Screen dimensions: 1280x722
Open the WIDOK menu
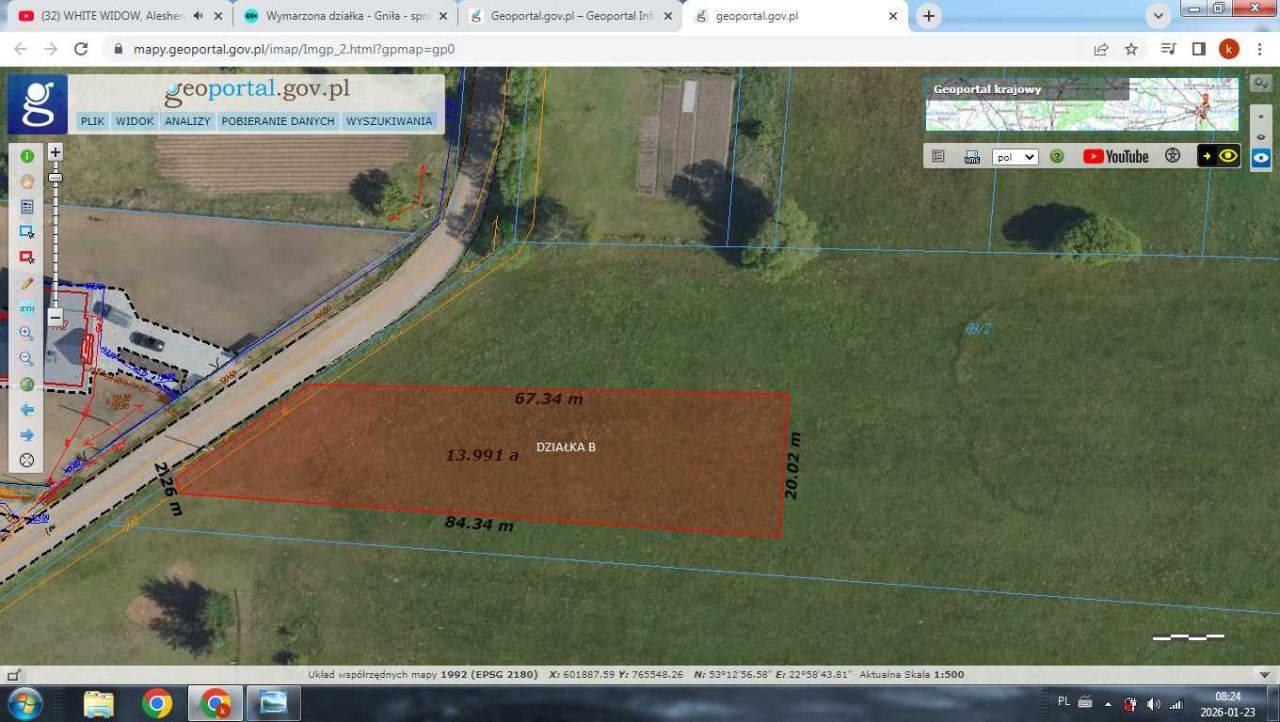point(134,121)
